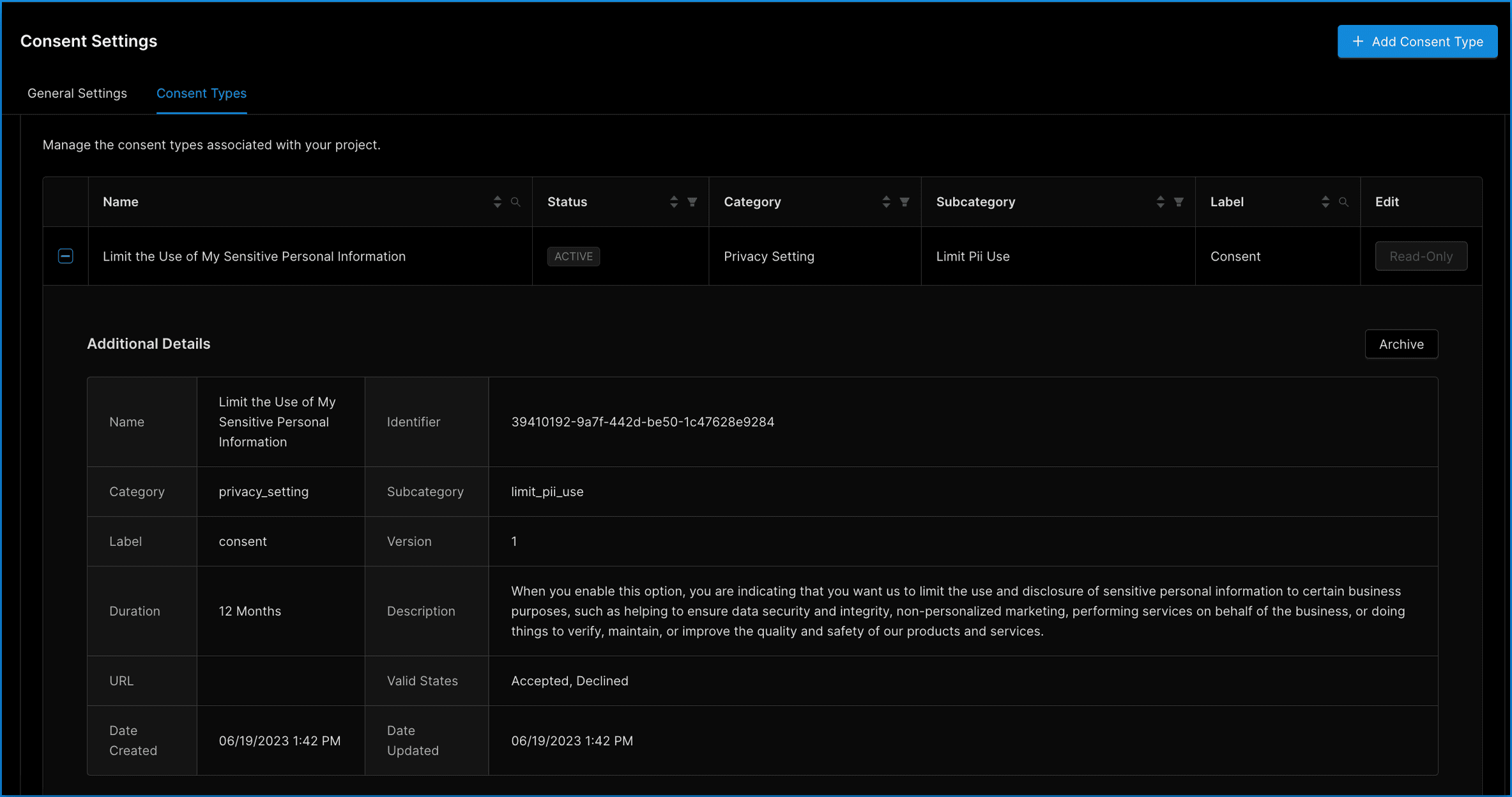Image resolution: width=1512 pixels, height=797 pixels.
Task: Click the identifier value 39410192-9a7f
Action: click(642, 422)
